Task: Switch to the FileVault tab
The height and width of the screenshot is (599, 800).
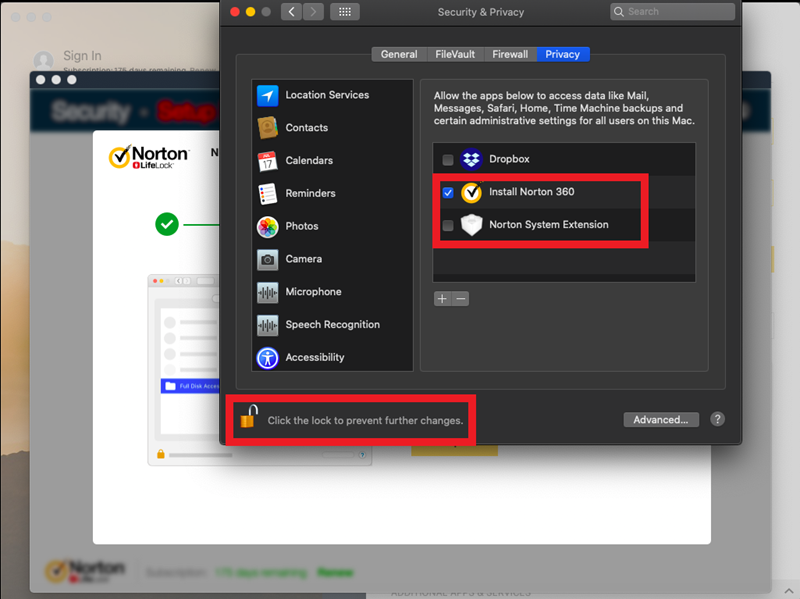Action: tap(455, 54)
